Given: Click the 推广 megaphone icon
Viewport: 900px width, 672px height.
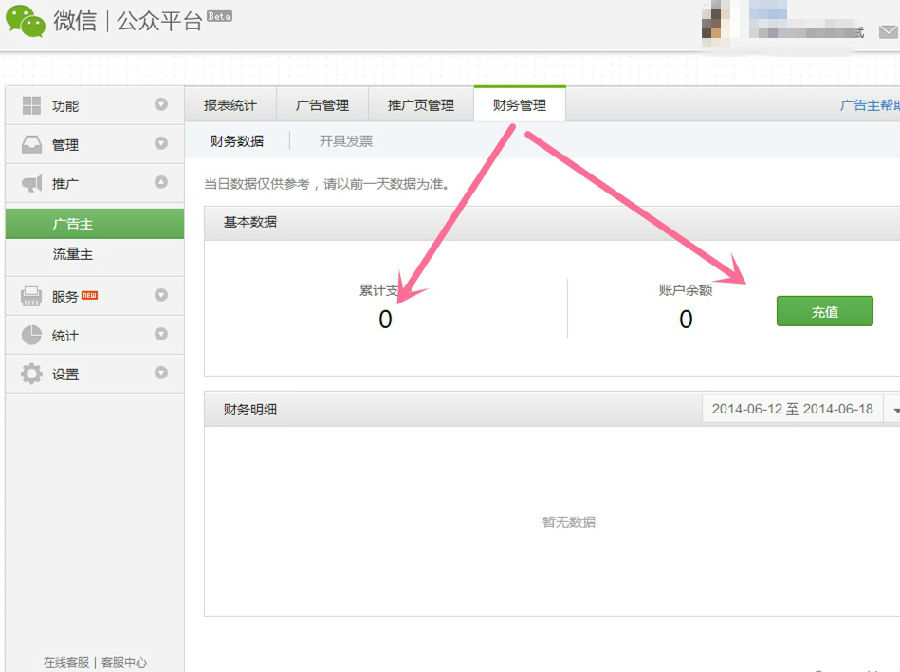Looking at the screenshot, I should tap(32, 184).
